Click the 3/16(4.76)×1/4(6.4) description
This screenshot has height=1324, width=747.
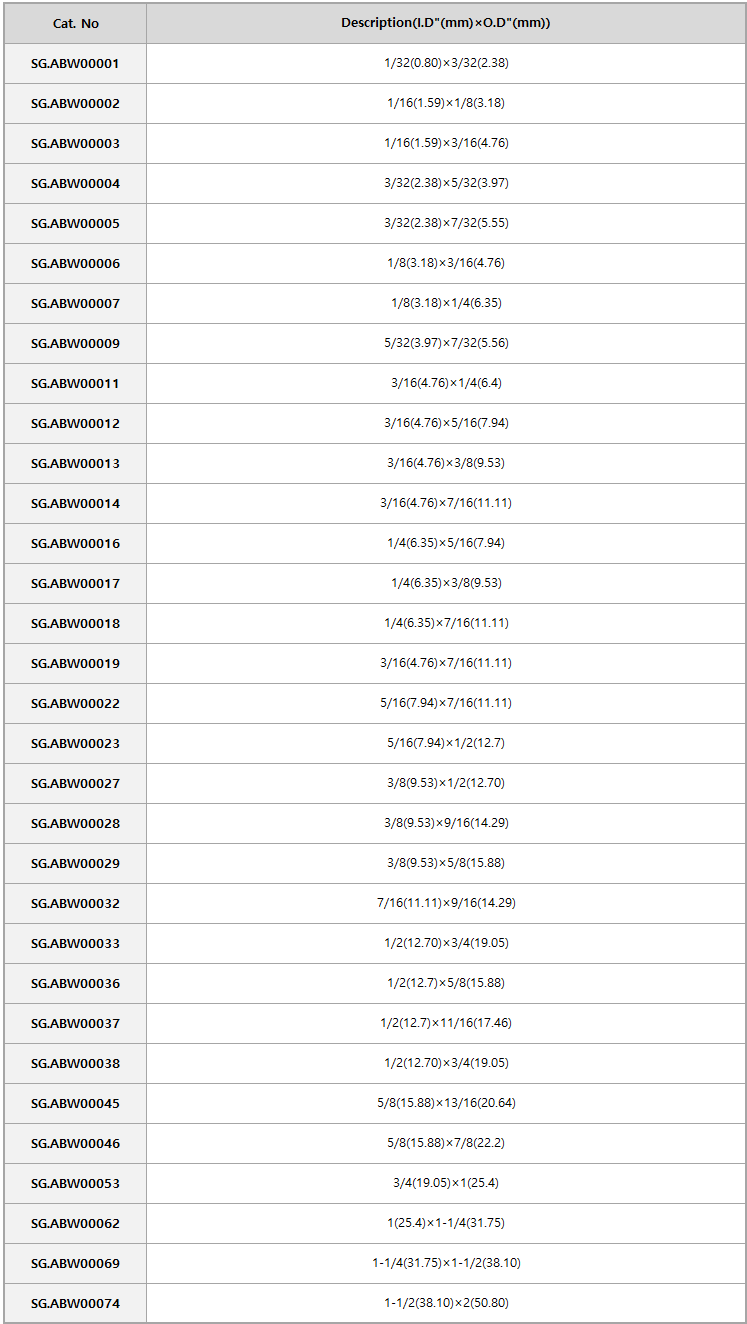click(446, 383)
